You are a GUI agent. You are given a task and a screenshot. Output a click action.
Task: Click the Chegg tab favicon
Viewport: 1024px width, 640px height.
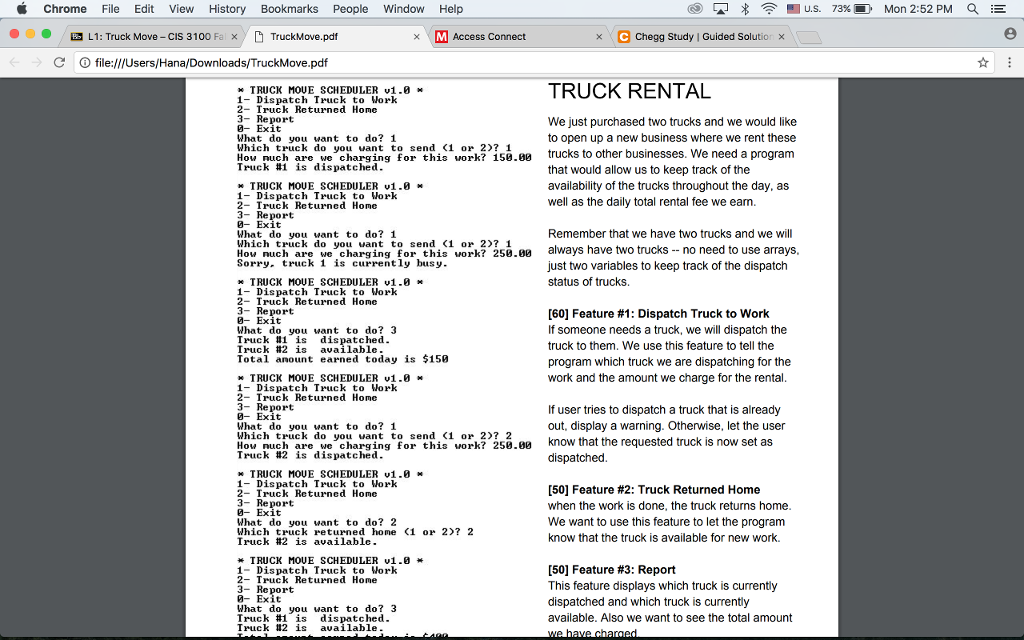(x=624, y=37)
